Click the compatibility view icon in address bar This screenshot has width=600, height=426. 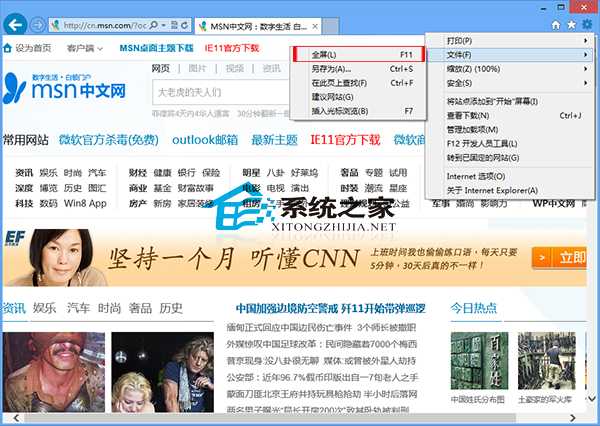174,25
